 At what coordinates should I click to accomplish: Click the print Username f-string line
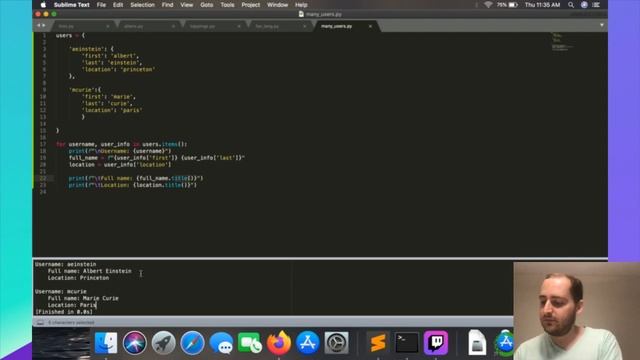pos(120,151)
